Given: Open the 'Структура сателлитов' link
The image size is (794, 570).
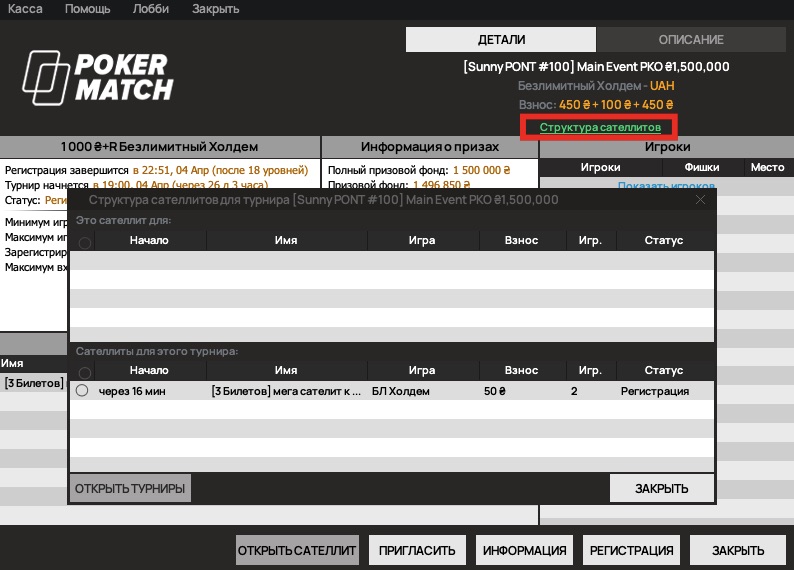Looking at the screenshot, I should (x=600, y=127).
